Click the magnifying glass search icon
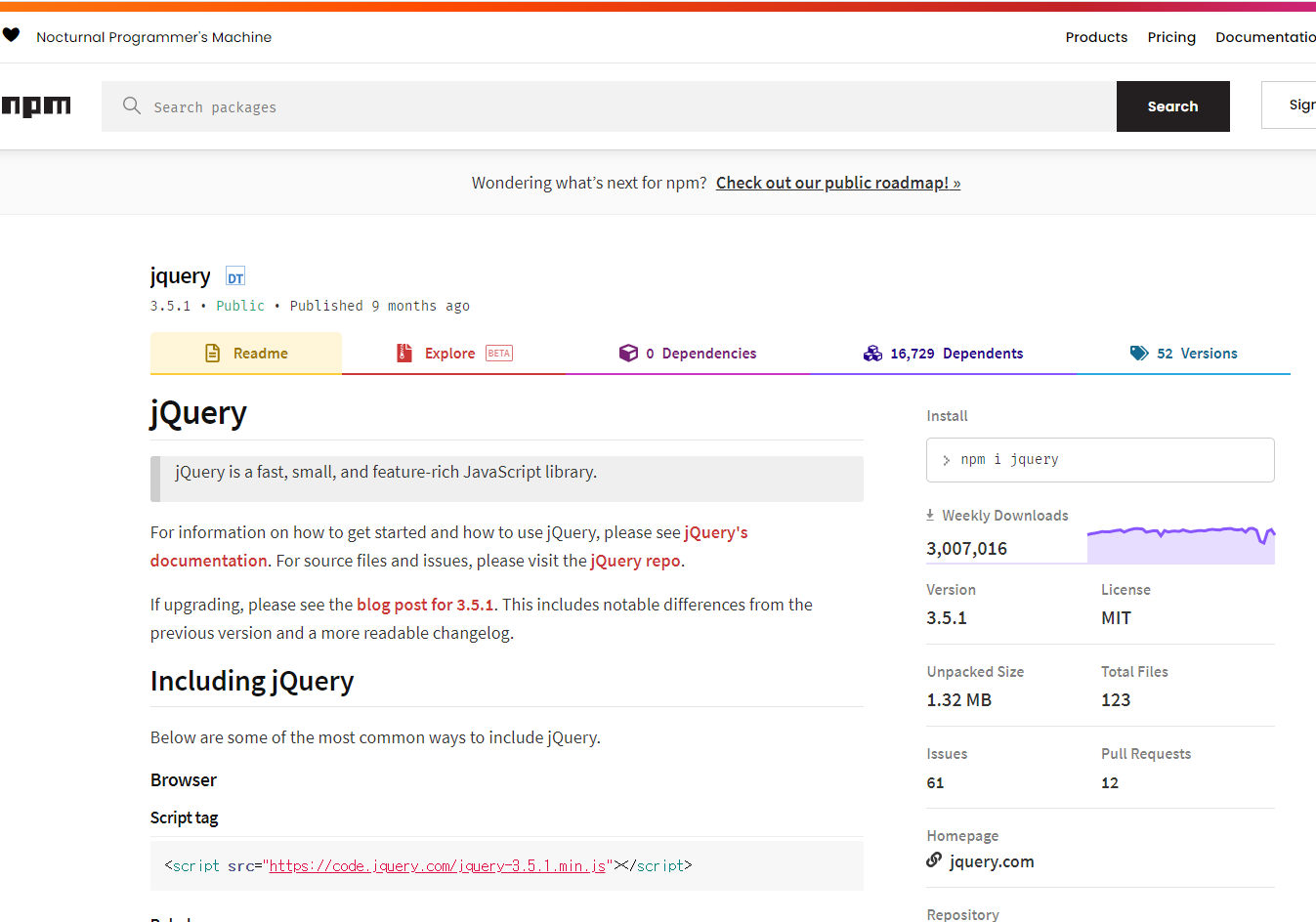This screenshot has width=1316, height=922. coord(132,105)
